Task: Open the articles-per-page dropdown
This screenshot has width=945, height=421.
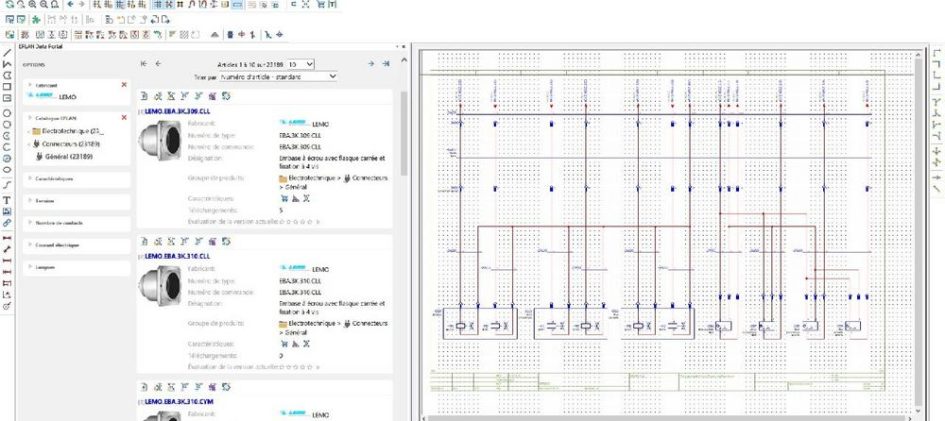Action: pyautogui.click(x=308, y=64)
